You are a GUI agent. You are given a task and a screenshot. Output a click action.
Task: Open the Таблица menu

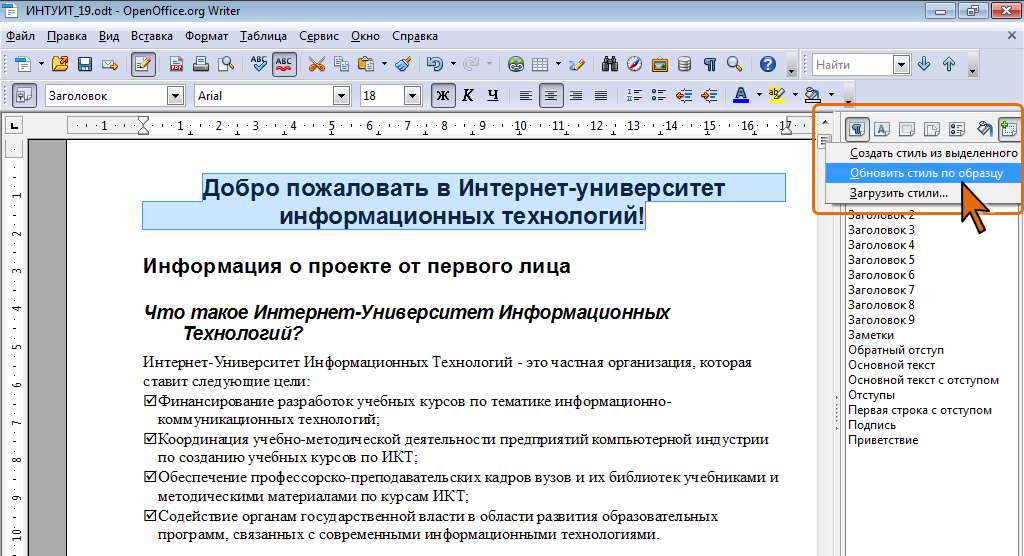click(263, 36)
